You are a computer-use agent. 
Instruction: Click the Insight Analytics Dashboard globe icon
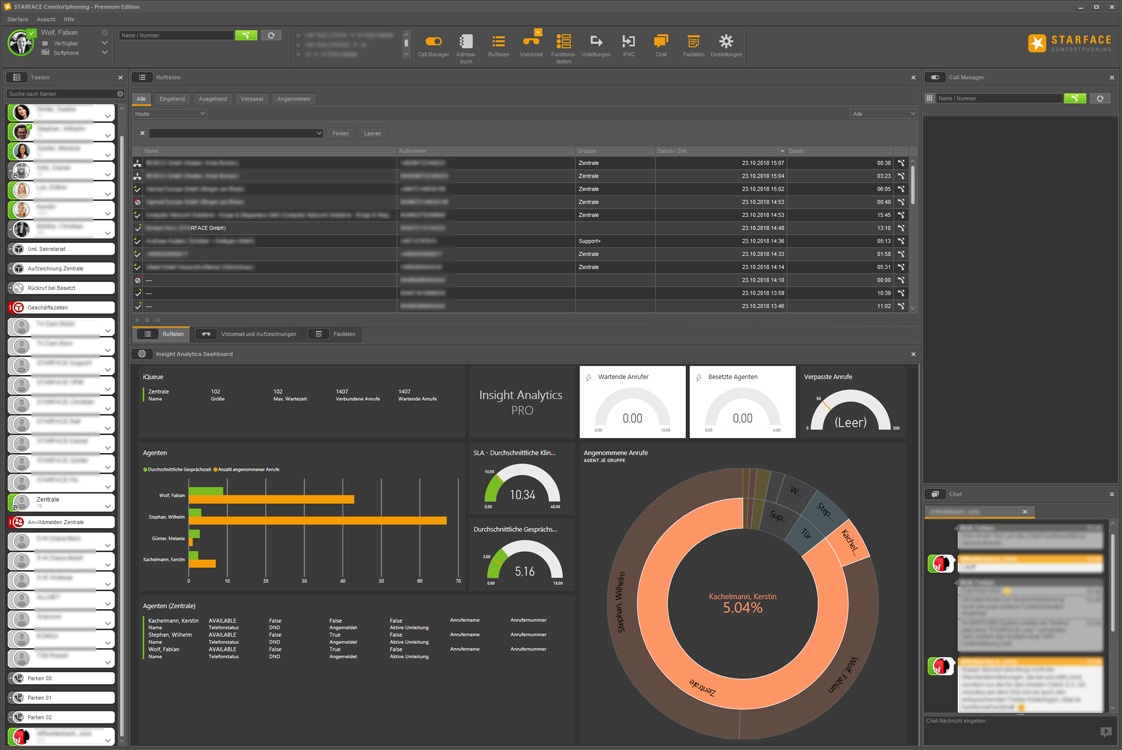[142, 354]
